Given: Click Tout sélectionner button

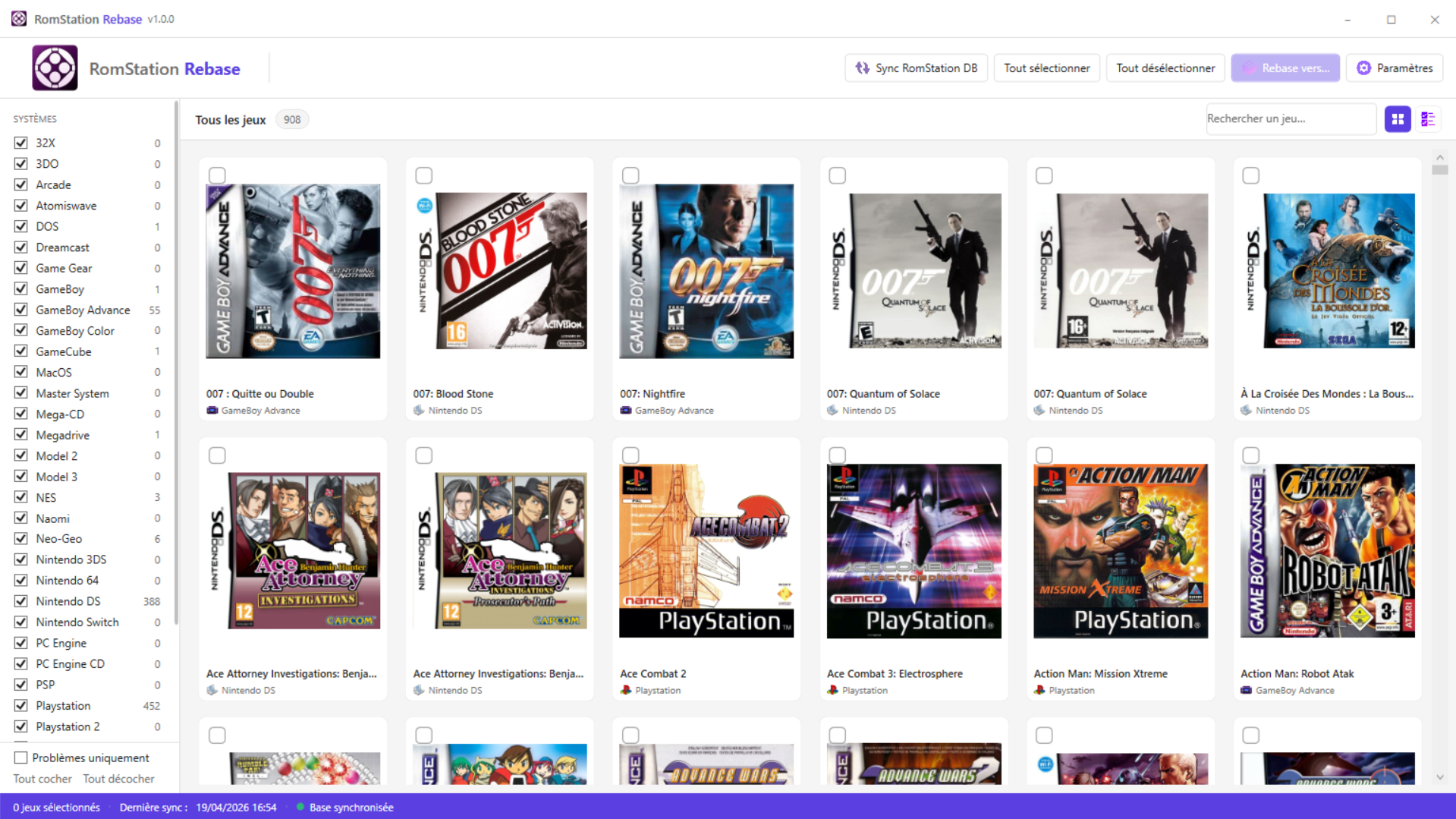Looking at the screenshot, I should [1046, 68].
